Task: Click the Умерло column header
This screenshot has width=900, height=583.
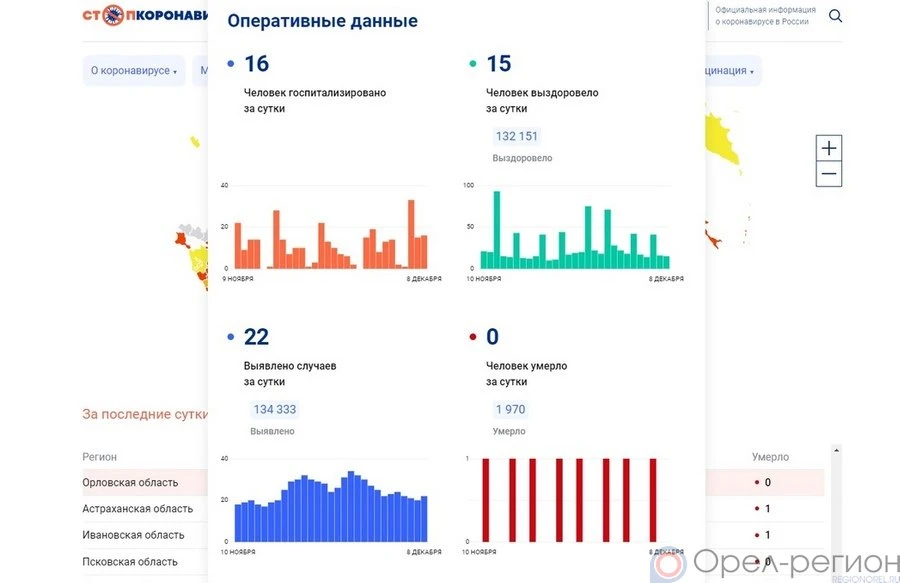Action: click(770, 457)
